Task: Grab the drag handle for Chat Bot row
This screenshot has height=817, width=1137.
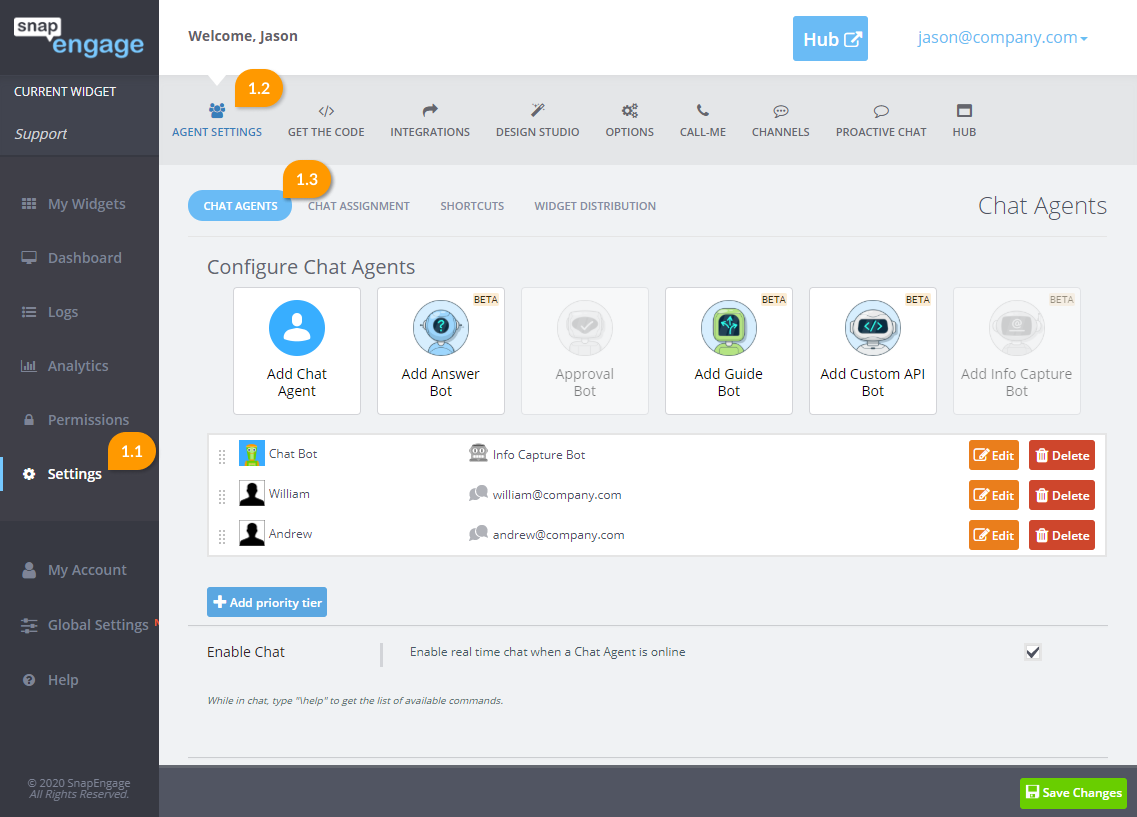Action: (222, 456)
